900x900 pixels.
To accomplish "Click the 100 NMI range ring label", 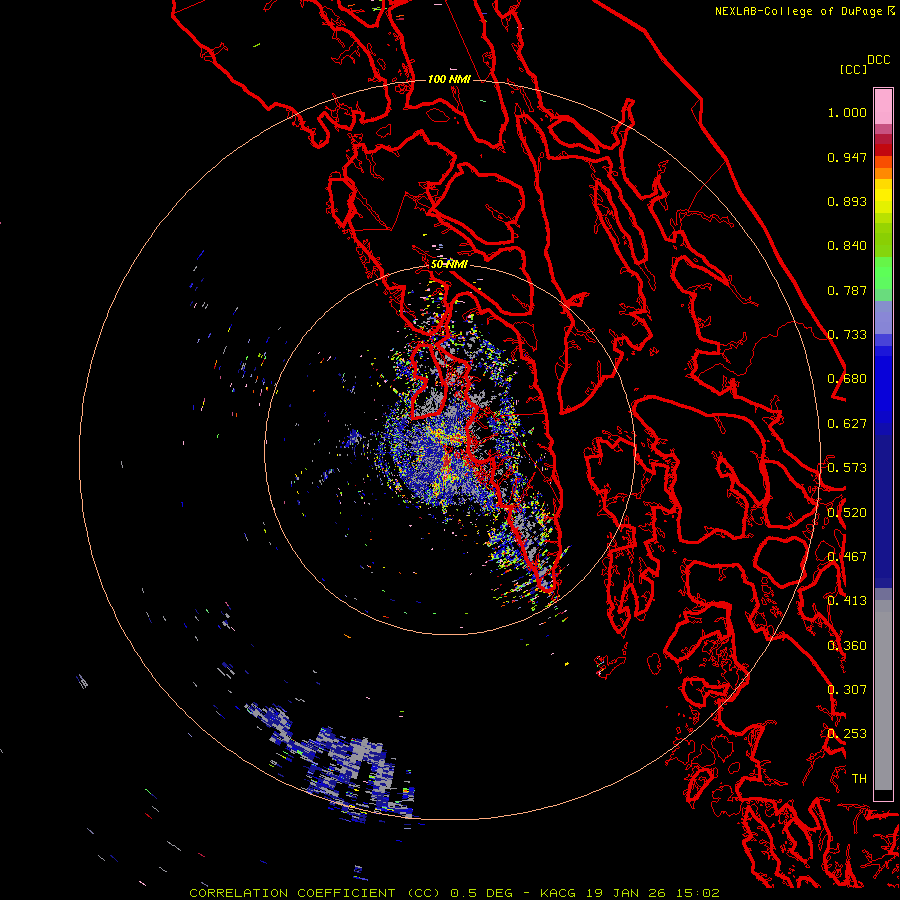I will pyautogui.click(x=449, y=79).
